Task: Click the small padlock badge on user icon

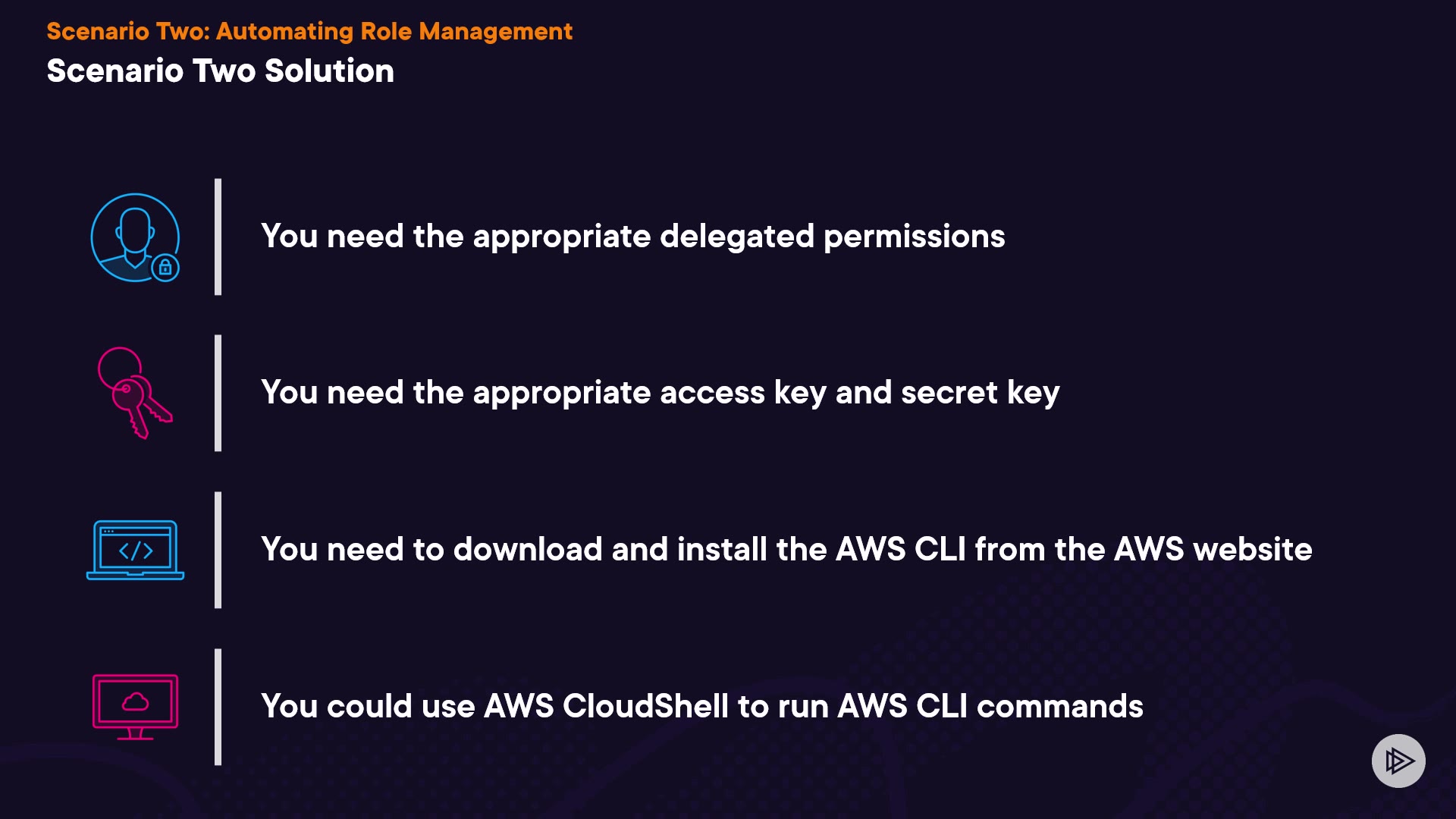Action: [165, 268]
